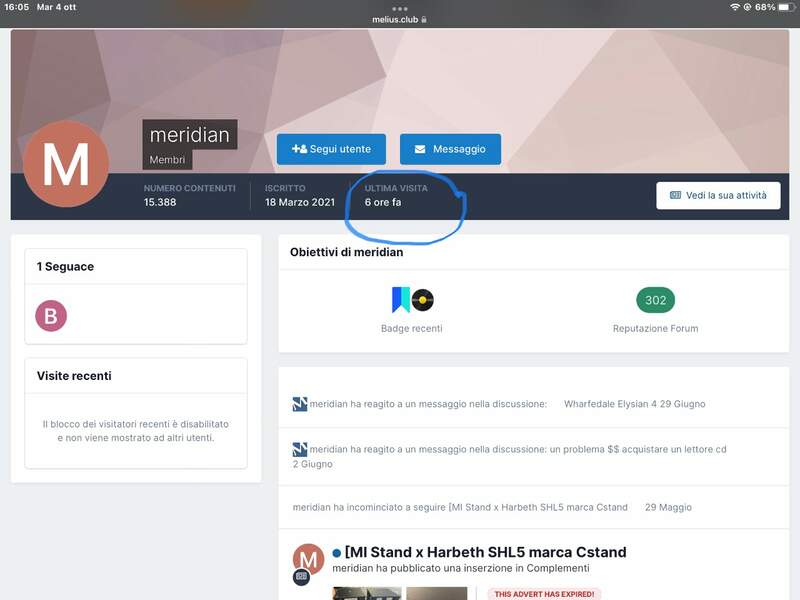Click the blue unread dot before advert title
The width and height of the screenshot is (800, 600).
[x=337, y=553]
